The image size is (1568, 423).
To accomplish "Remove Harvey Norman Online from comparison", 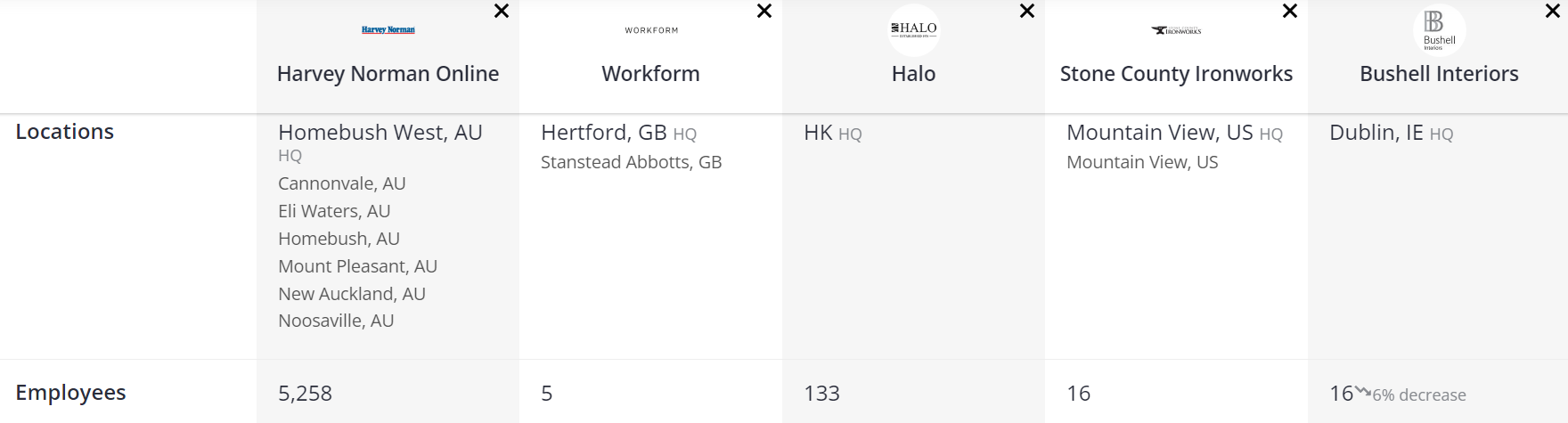I will (x=502, y=12).
